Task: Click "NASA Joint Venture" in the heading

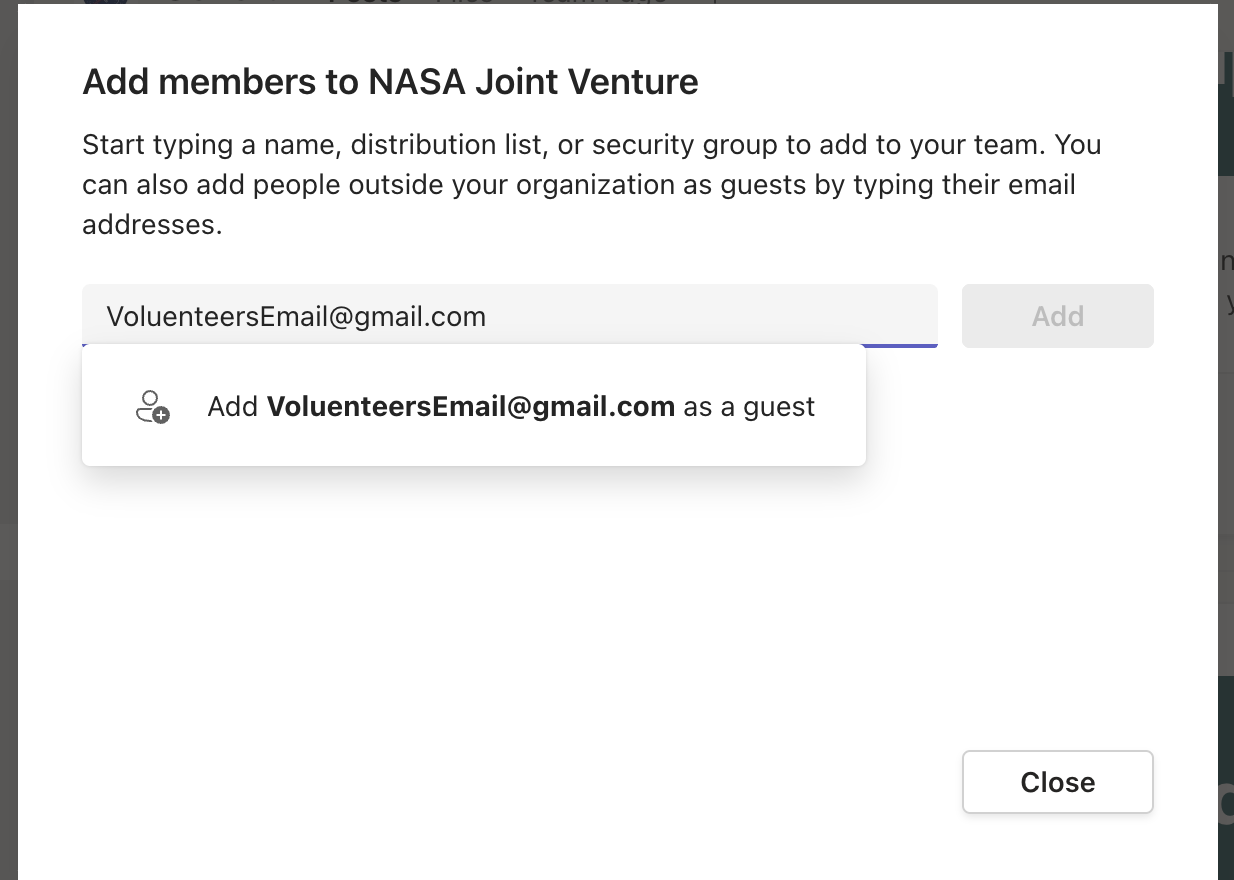Action: pos(533,82)
